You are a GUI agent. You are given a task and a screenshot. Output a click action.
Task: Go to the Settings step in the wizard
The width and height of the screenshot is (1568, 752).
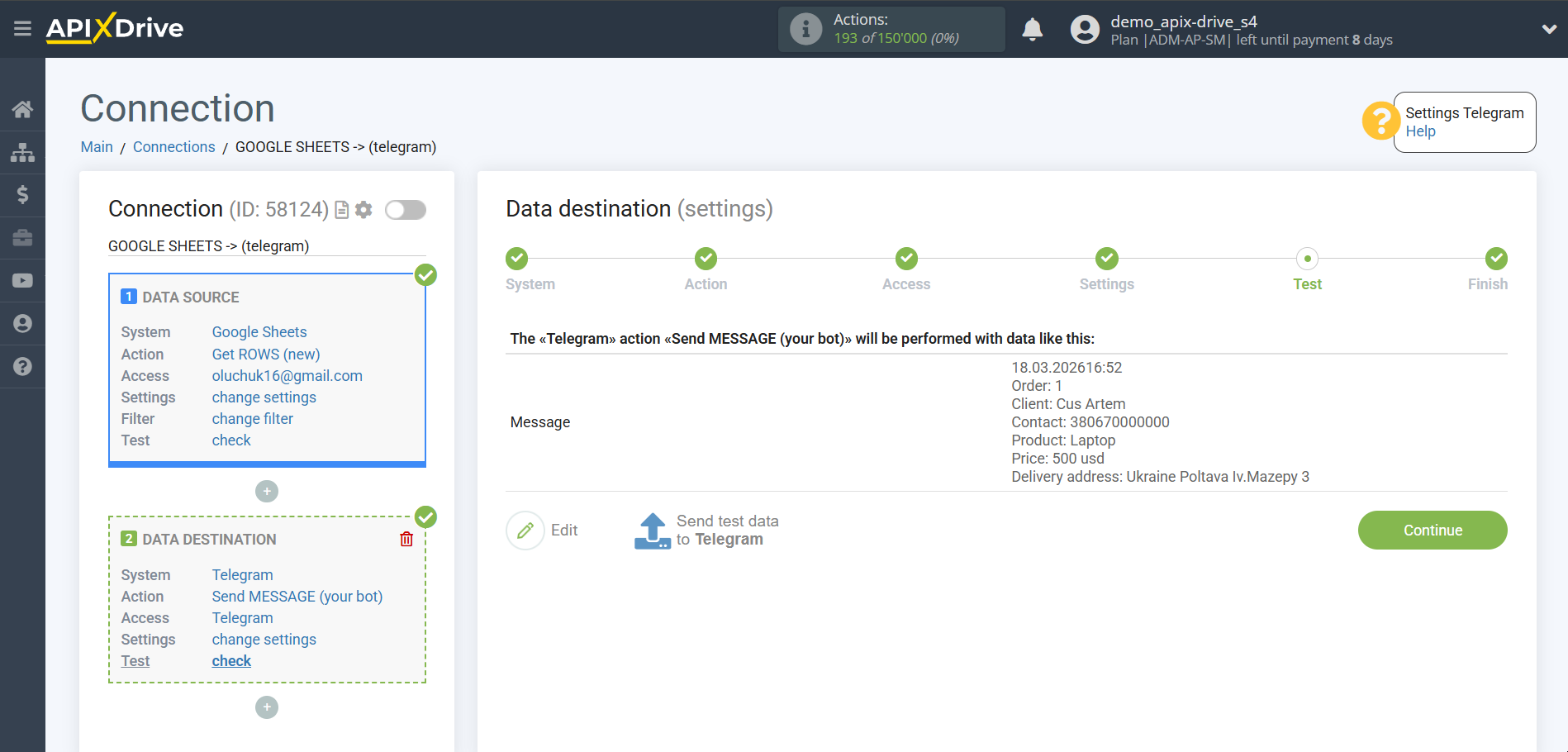(x=1106, y=259)
